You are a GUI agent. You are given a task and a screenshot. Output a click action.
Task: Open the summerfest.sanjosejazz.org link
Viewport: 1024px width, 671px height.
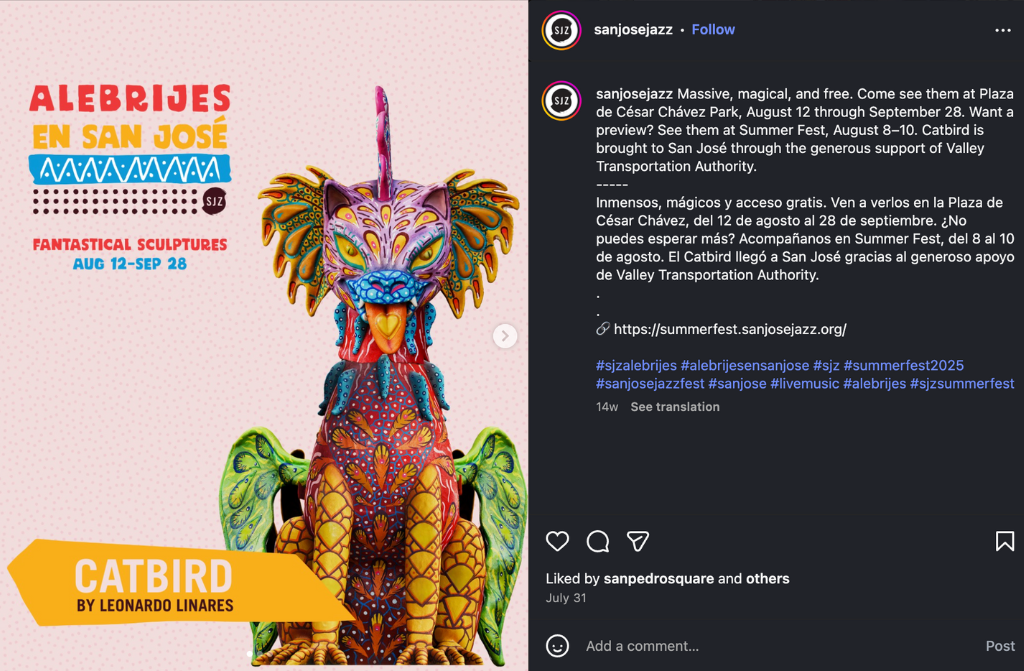(x=729, y=329)
